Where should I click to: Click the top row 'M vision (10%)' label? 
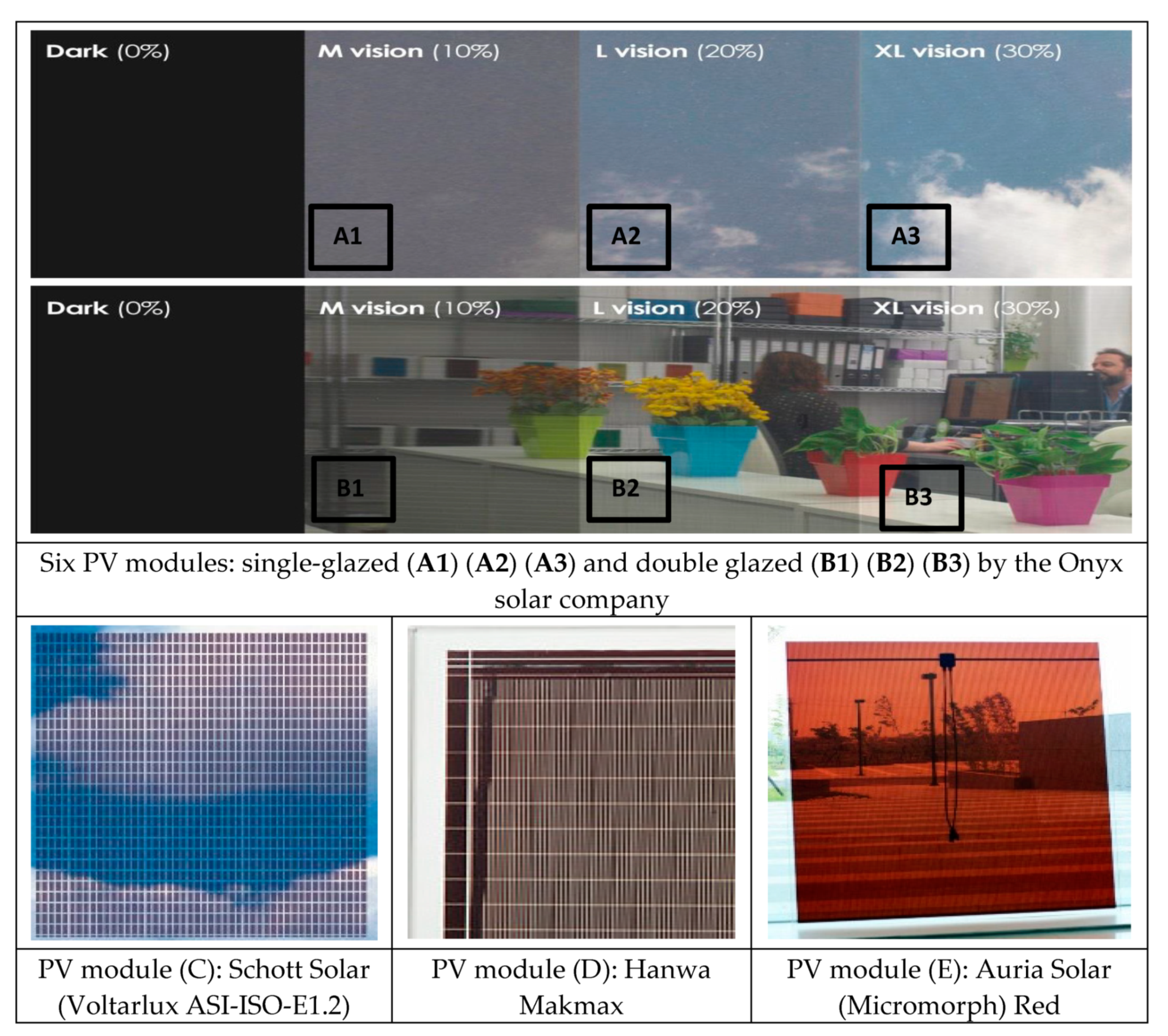pos(408,51)
